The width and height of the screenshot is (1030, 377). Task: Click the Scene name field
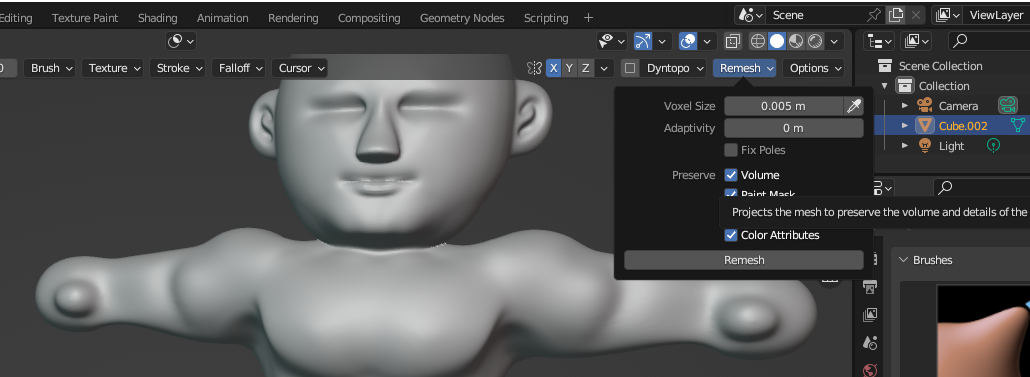[816, 15]
